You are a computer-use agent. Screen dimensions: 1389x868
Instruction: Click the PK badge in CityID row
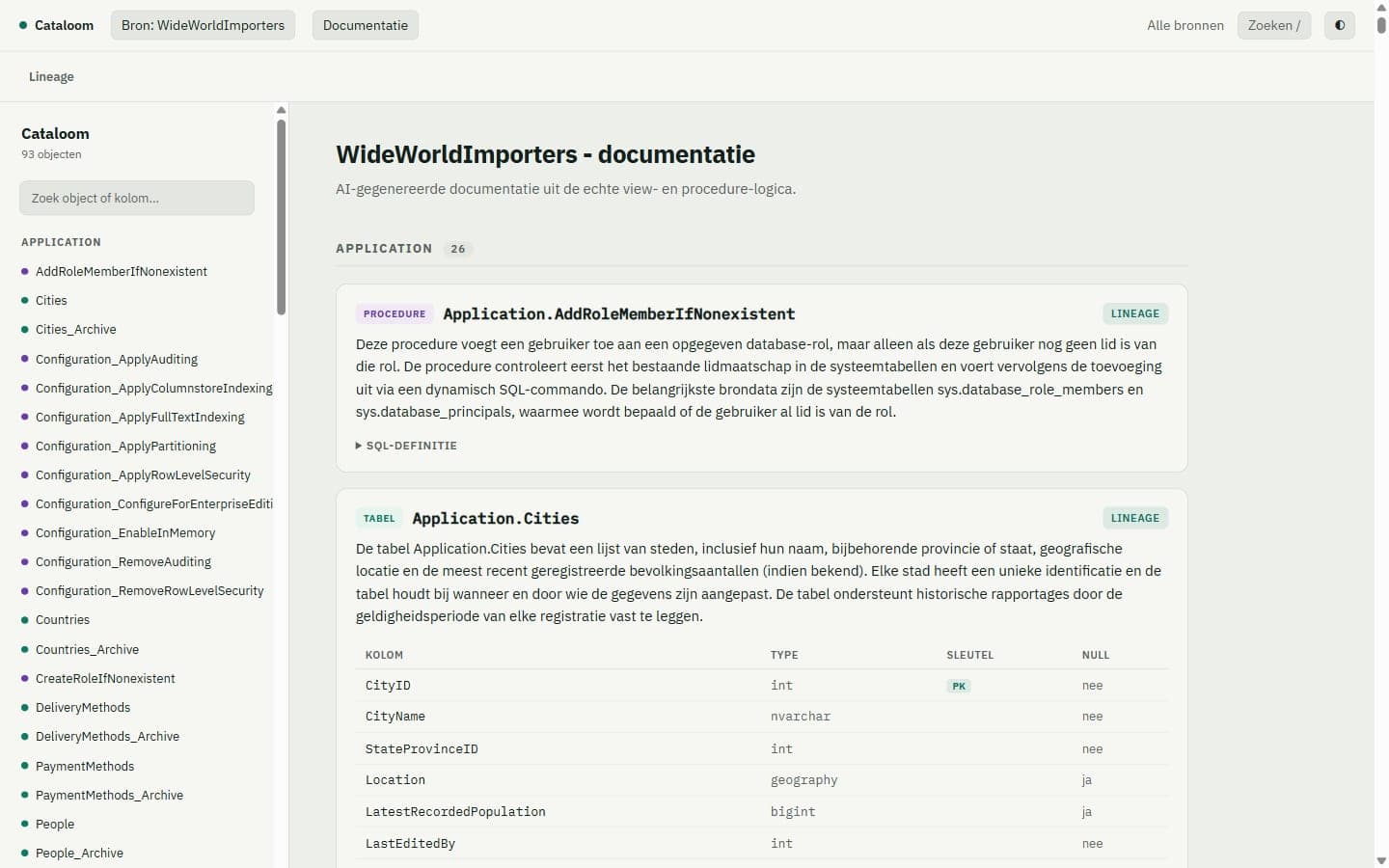pyautogui.click(x=959, y=686)
